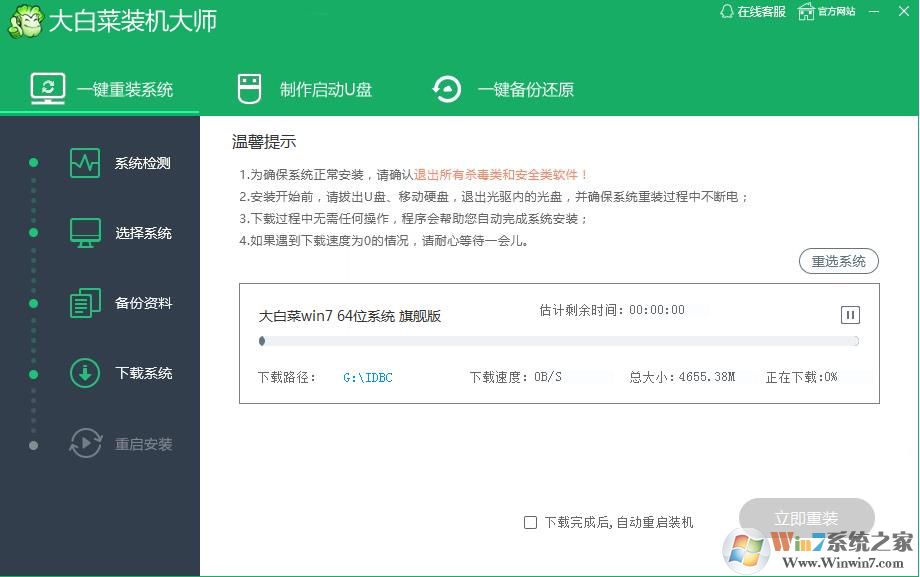Screen dimensions: 920x577
Task: Click tip line 3 about 下载过程中无需任何操作
Action: [413, 219]
